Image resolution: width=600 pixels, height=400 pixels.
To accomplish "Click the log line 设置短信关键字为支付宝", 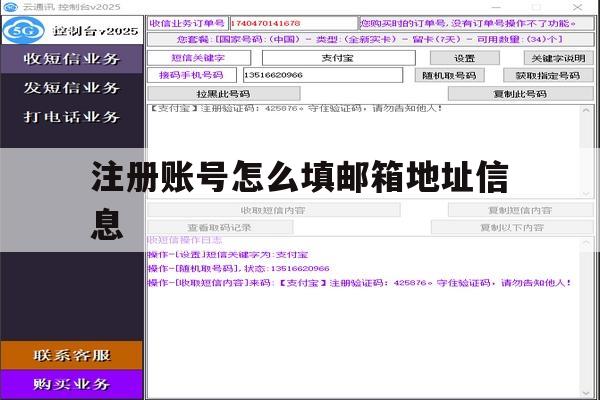I will point(228,255).
